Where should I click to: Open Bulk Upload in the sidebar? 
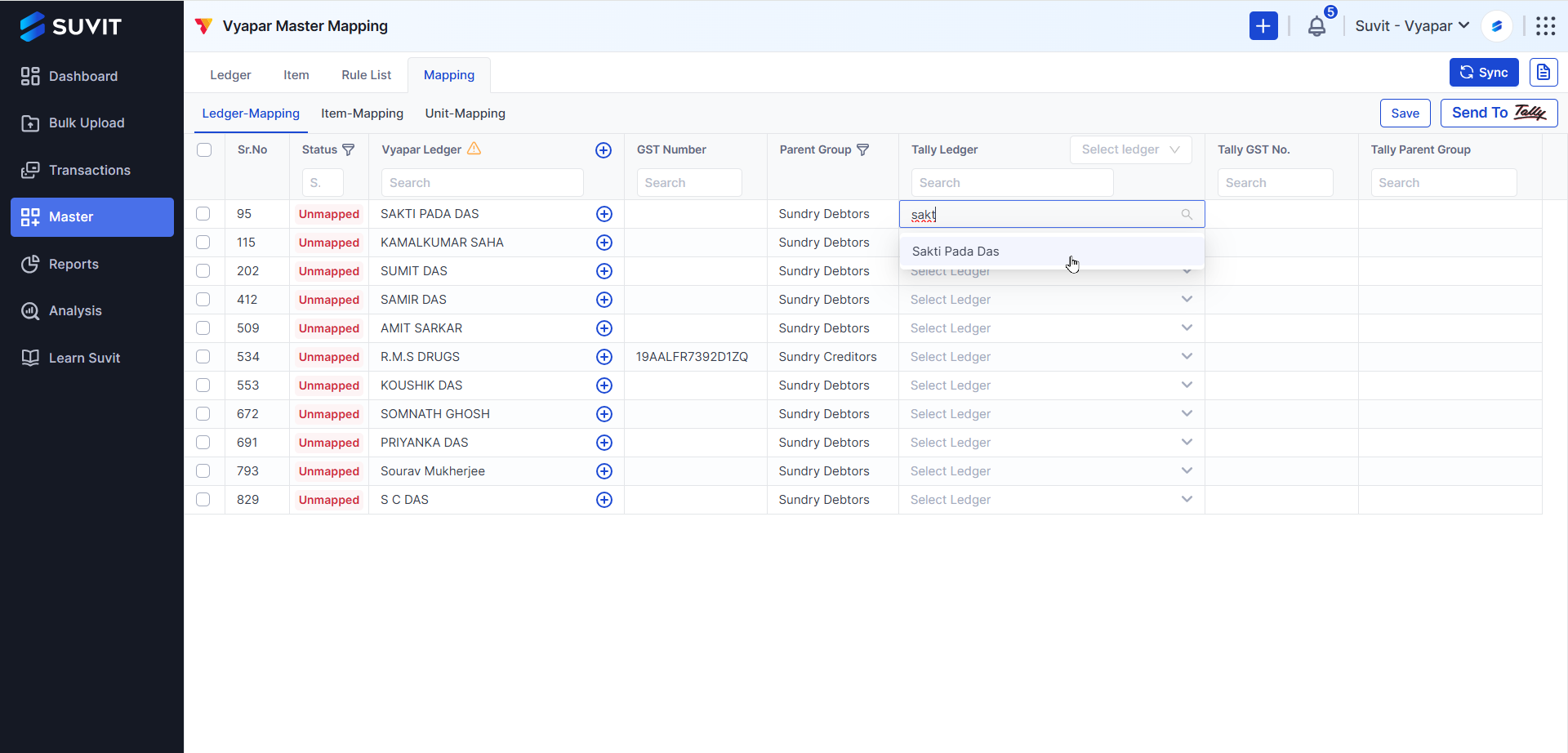coord(92,123)
